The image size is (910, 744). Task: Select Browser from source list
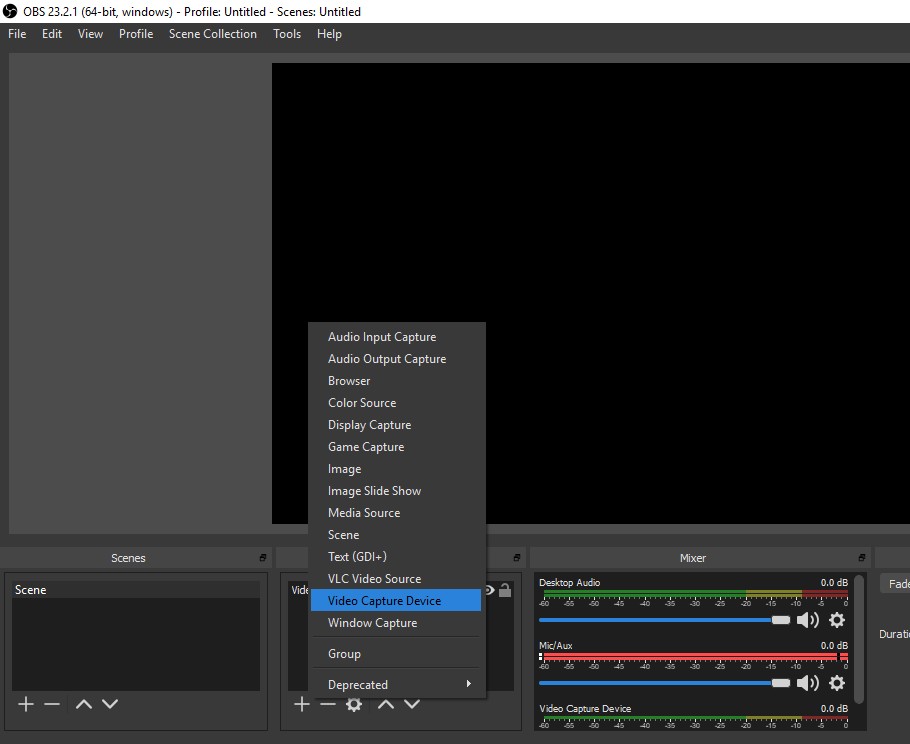pyautogui.click(x=396, y=381)
